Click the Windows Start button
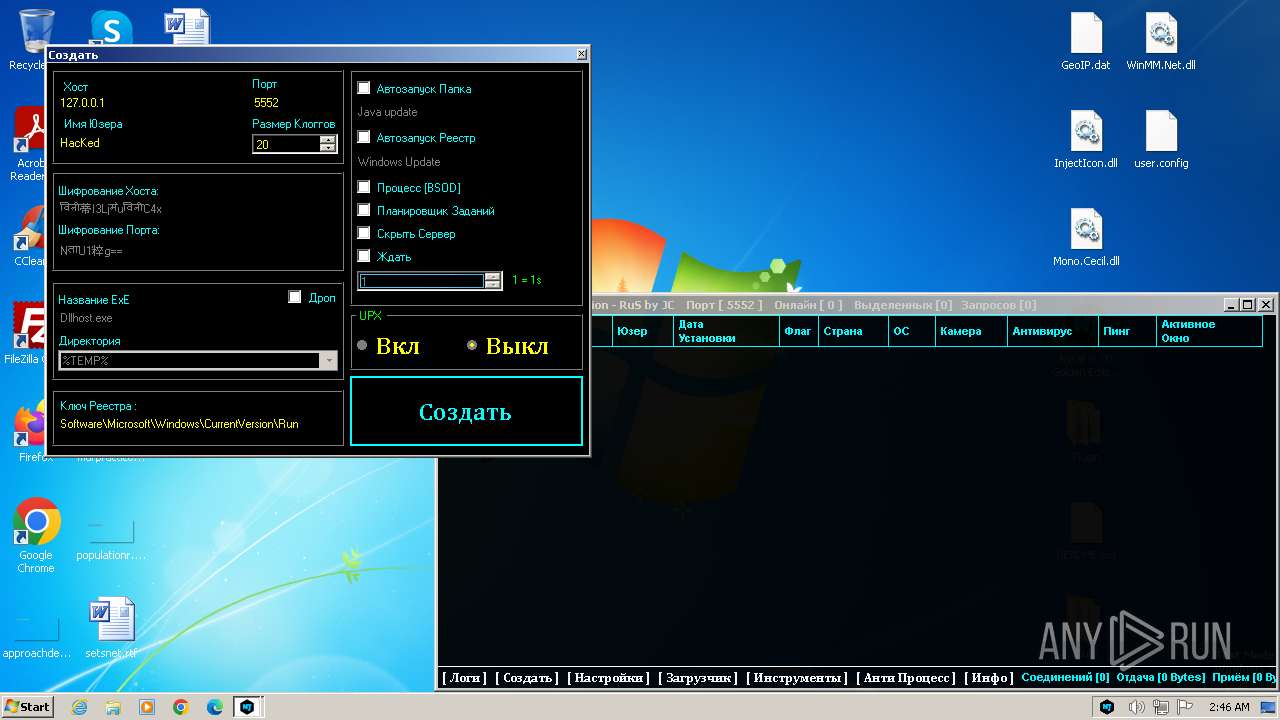This screenshot has height=720, width=1280. (28, 707)
